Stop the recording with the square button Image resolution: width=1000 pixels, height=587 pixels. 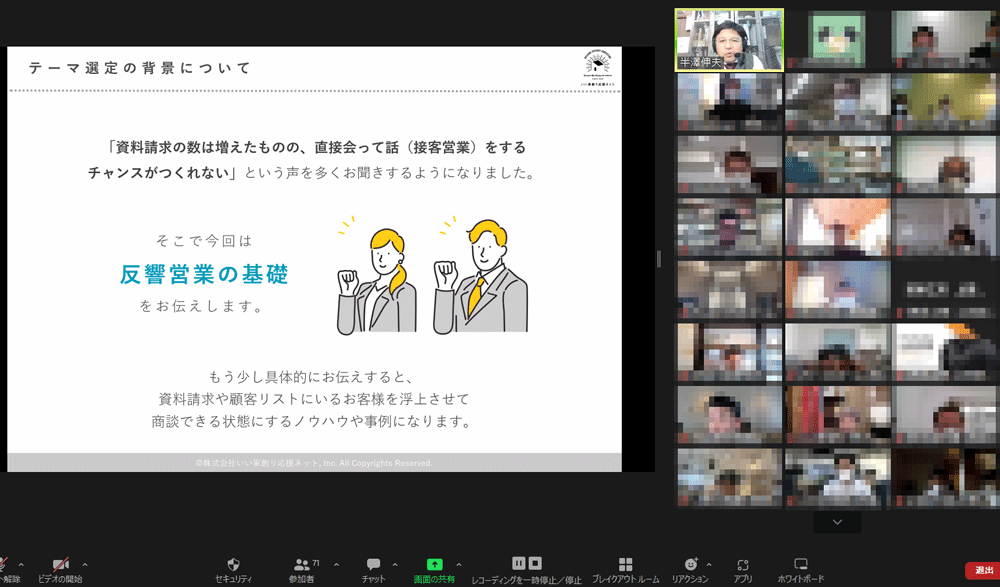click(535, 563)
